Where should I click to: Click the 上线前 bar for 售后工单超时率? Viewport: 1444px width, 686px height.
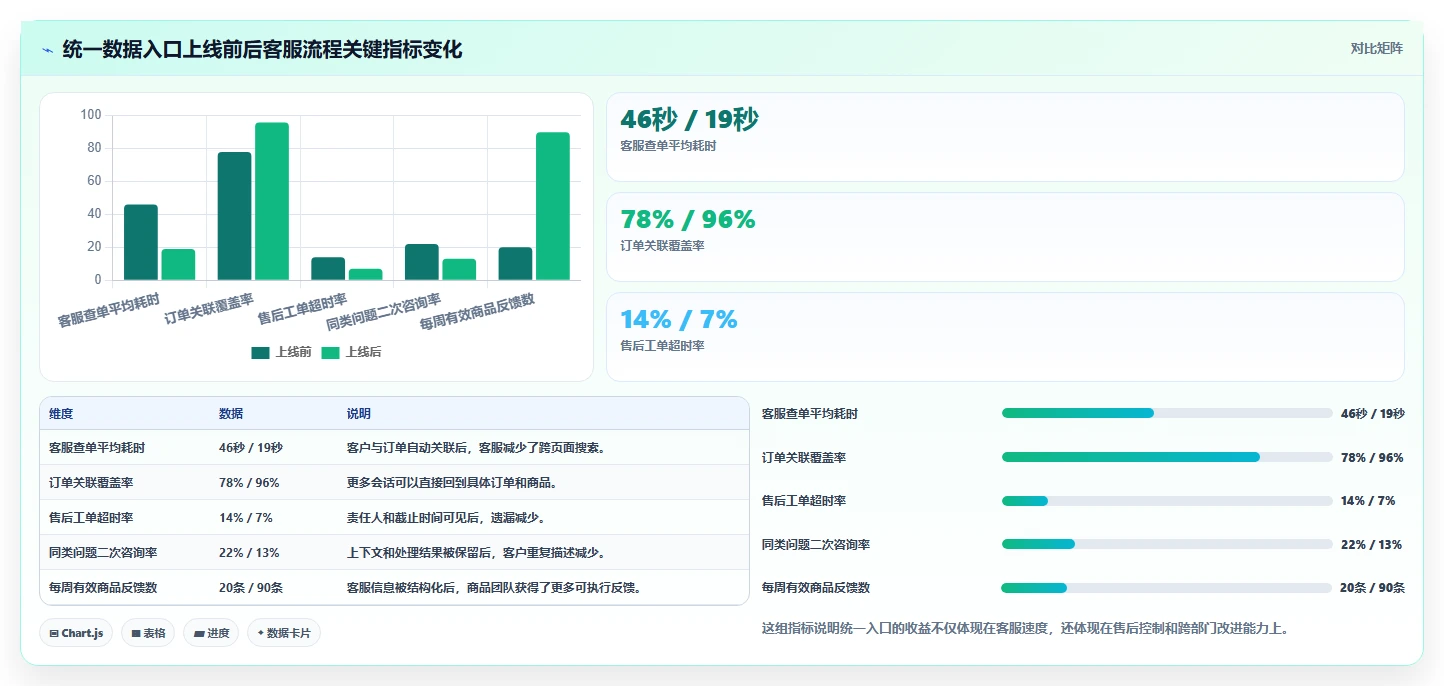[328, 268]
